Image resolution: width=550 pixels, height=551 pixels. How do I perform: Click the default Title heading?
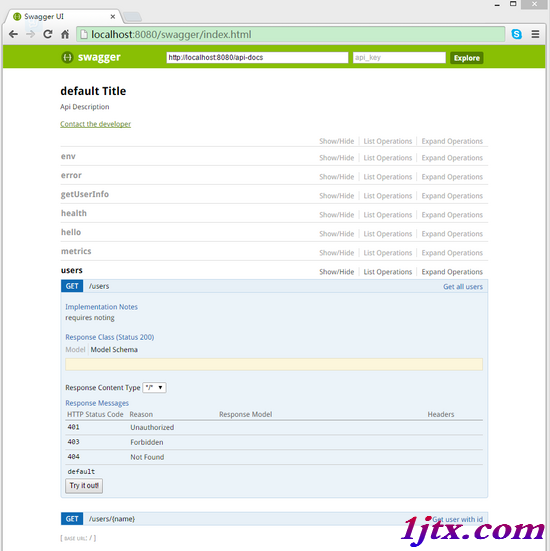pos(93,91)
